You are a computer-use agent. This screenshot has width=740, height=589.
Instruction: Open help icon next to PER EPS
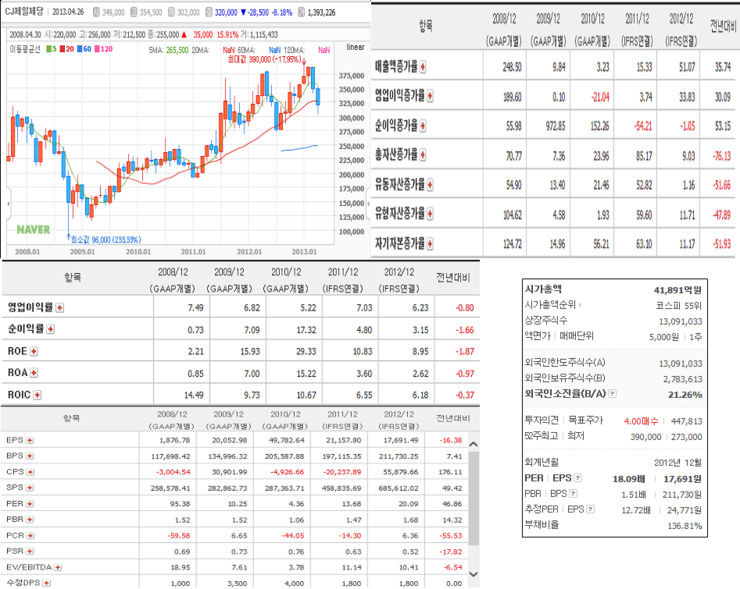coord(578,478)
